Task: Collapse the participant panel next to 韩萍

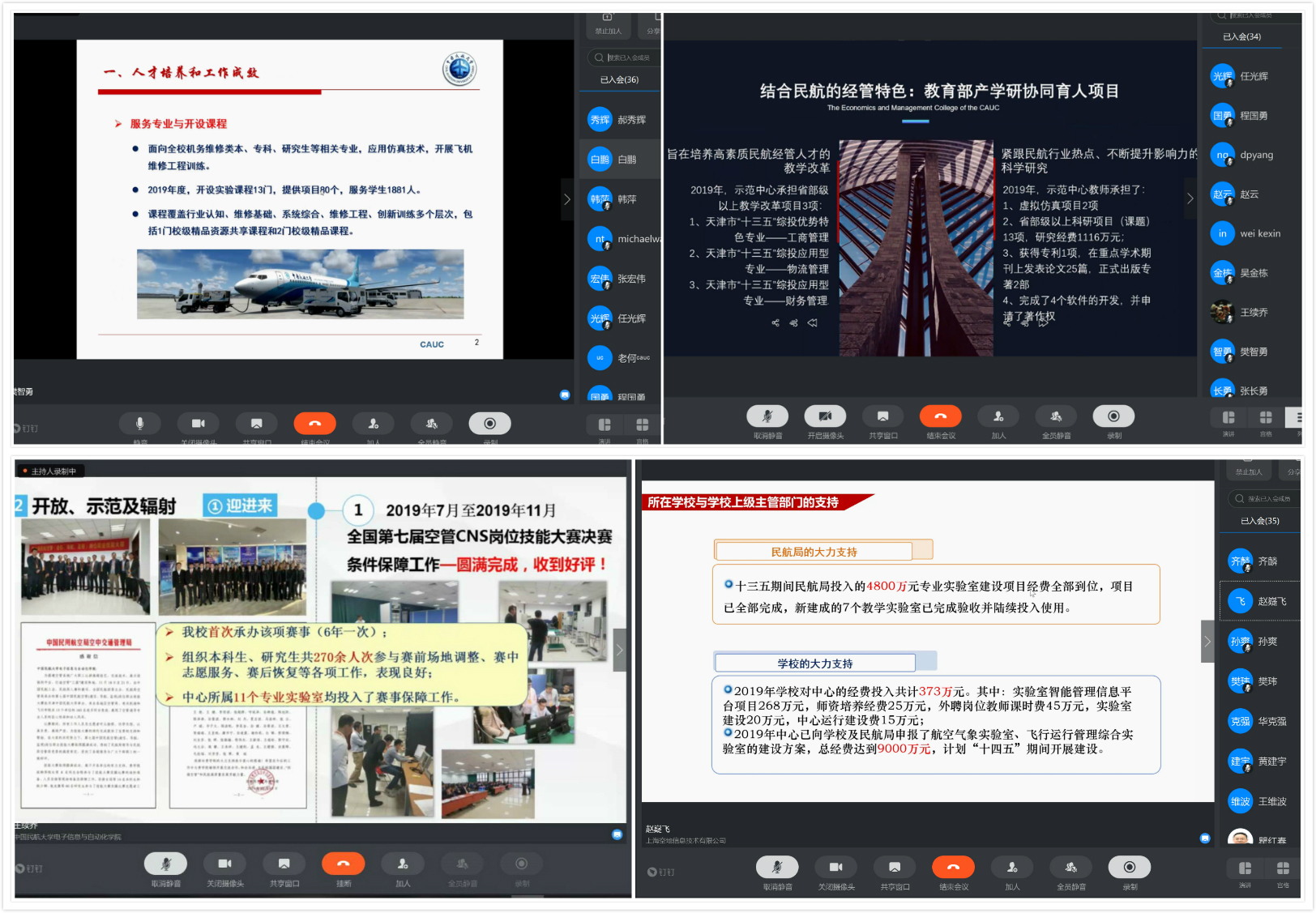Action: pyautogui.click(x=567, y=199)
